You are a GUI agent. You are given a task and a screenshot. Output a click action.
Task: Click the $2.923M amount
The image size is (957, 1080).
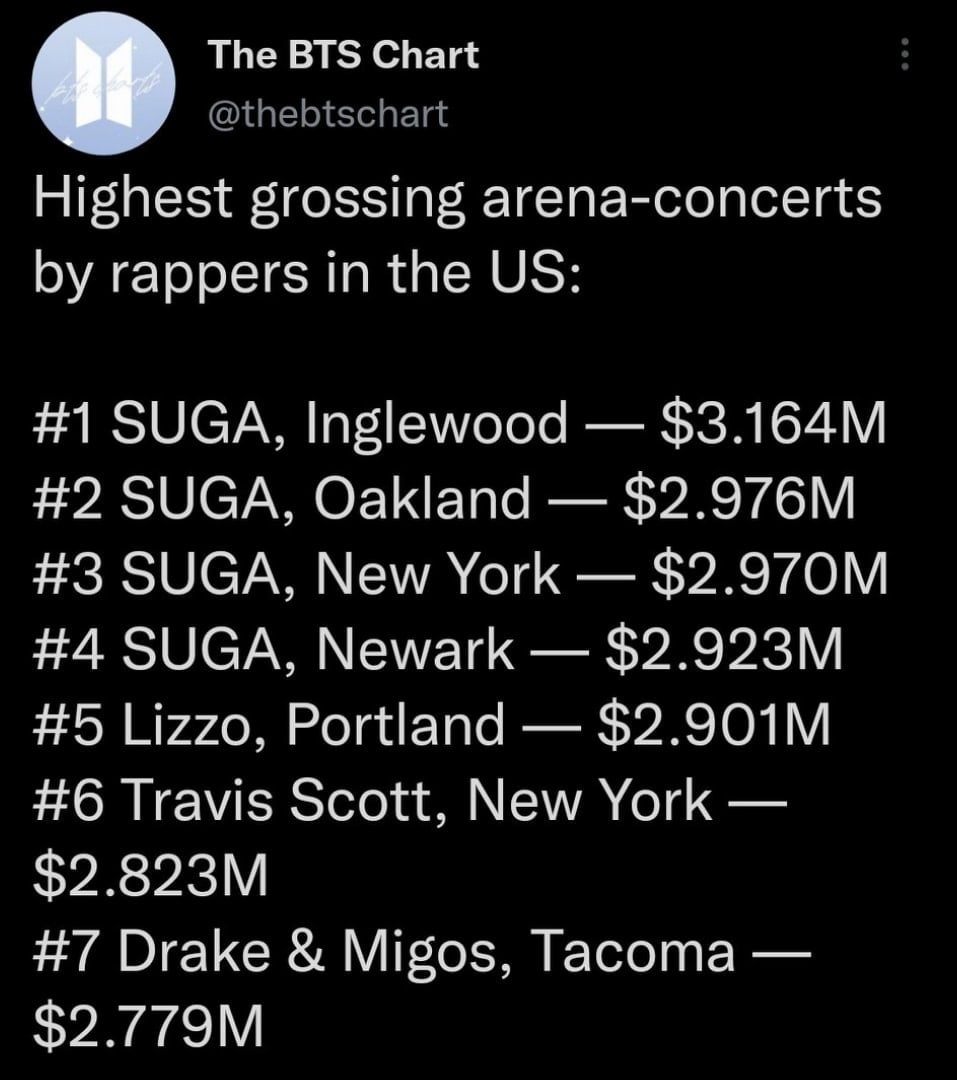tap(725, 651)
